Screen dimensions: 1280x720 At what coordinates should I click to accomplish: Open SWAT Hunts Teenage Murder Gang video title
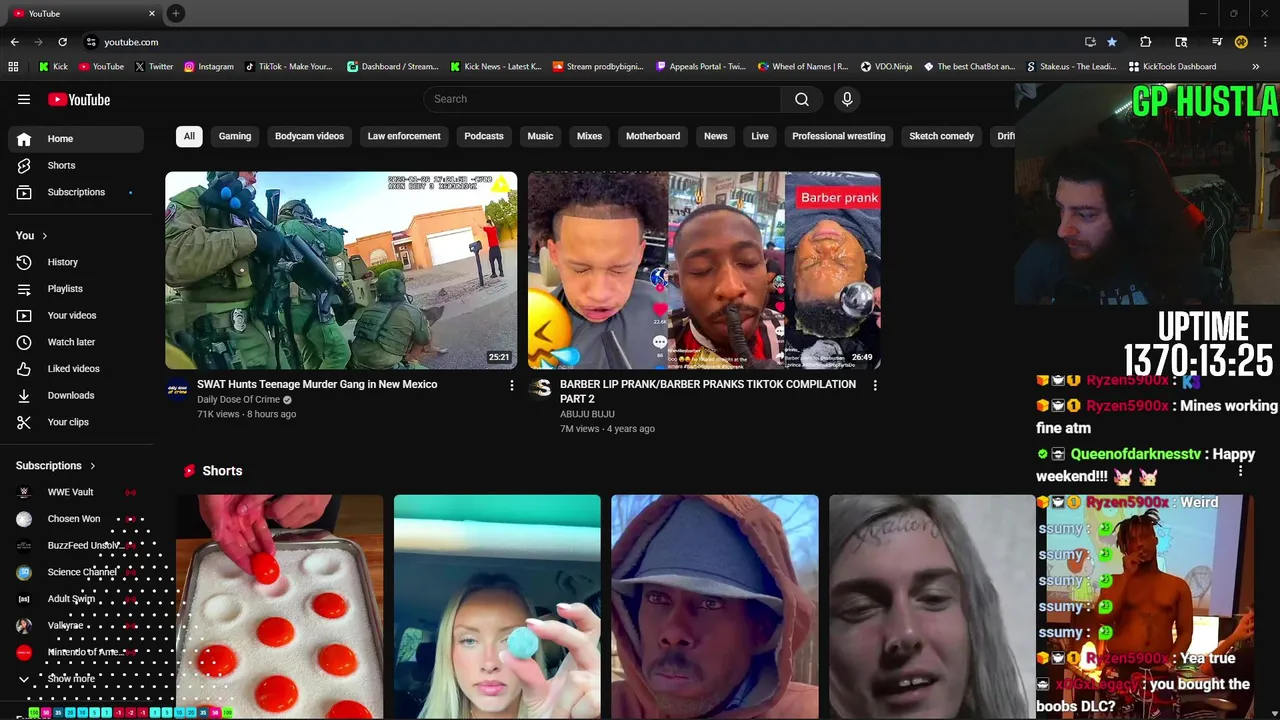317,384
